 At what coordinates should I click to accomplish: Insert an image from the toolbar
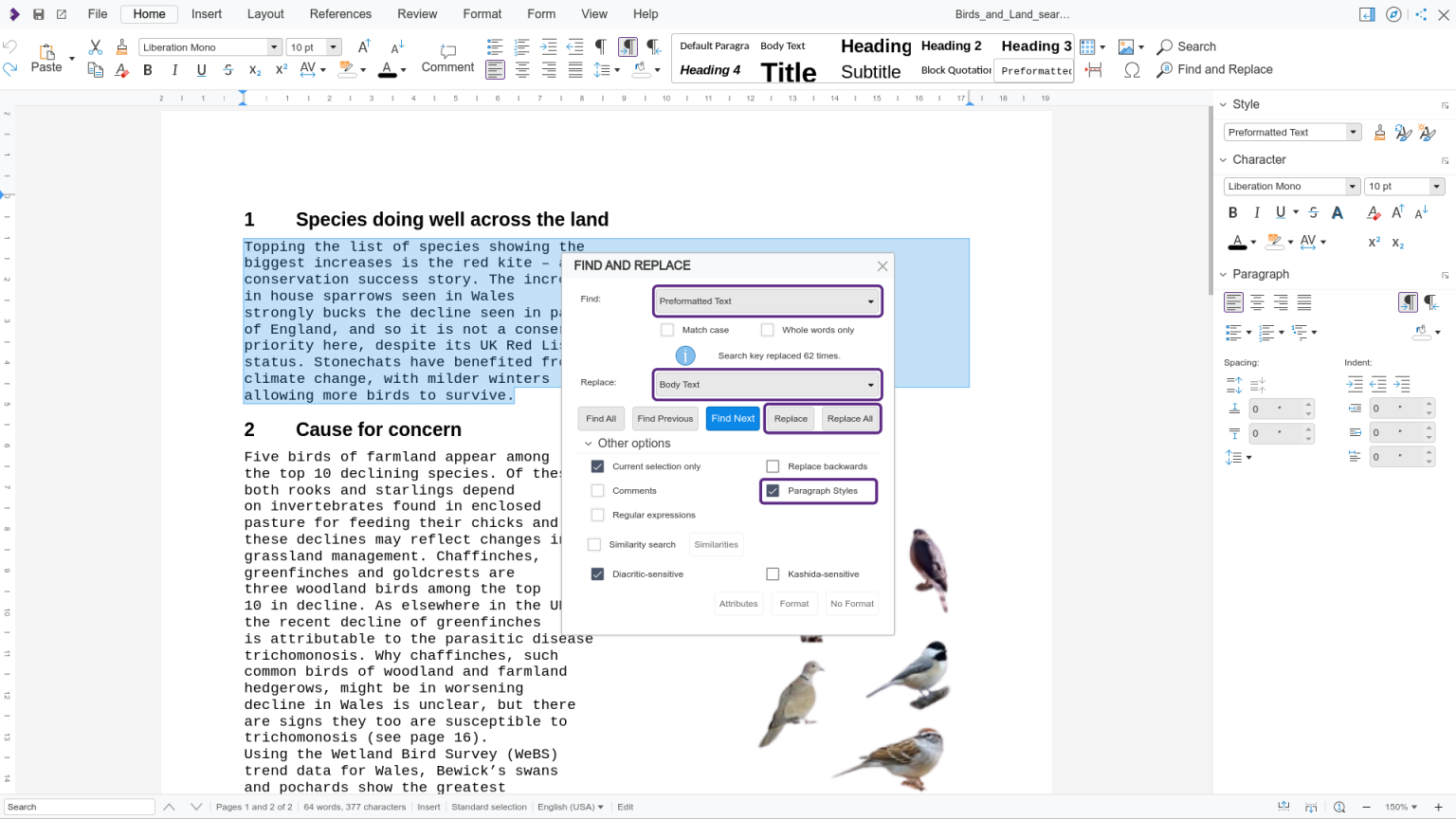[x=1126, y=45]
